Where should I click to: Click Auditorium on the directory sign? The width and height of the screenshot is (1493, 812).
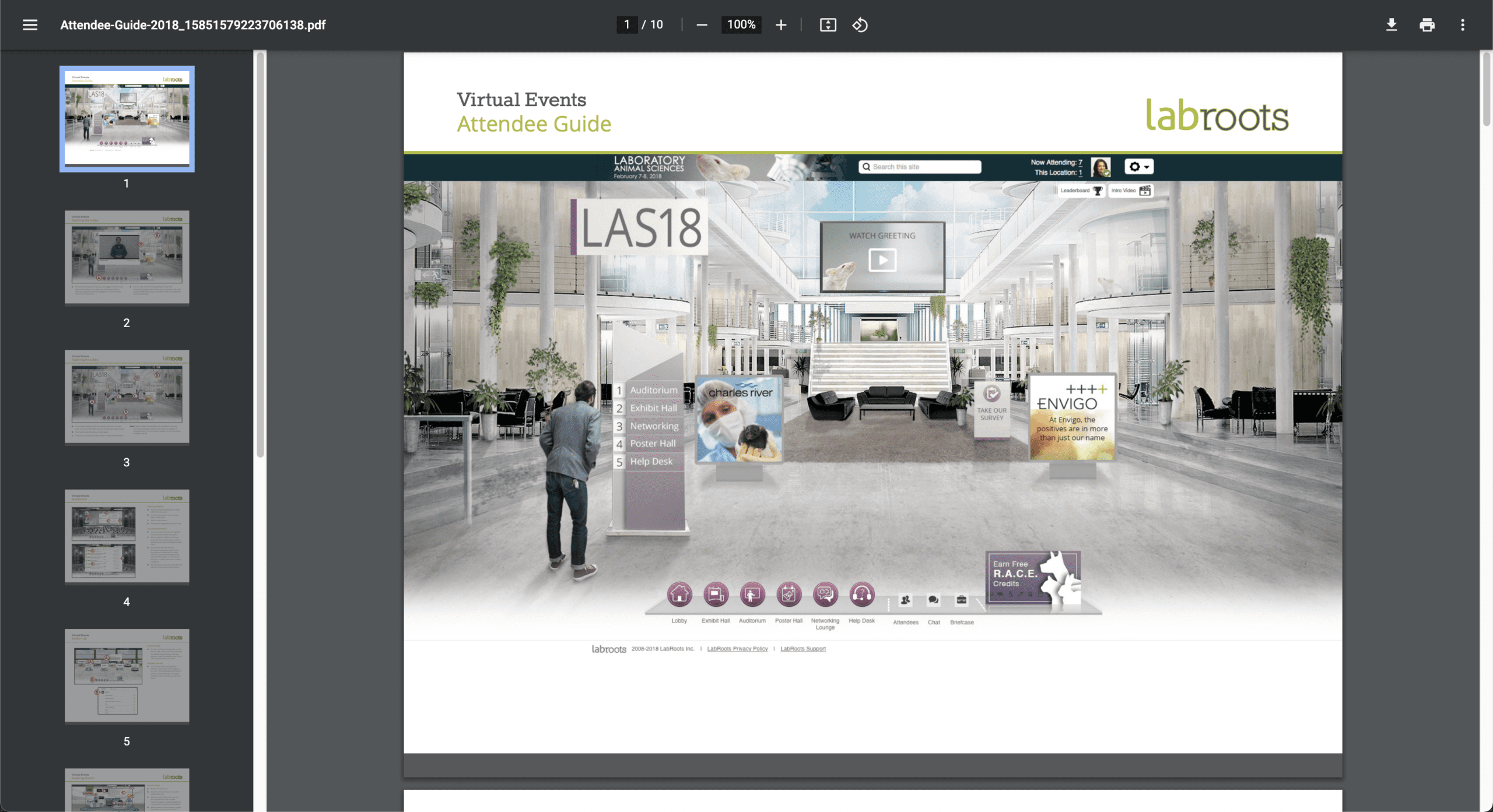pyautogui.click(x=653, y=390)
